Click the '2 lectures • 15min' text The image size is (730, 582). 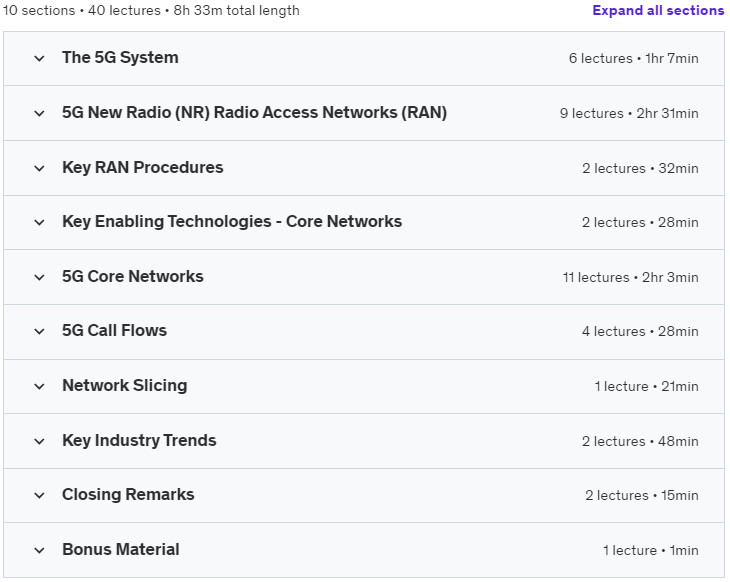point(642,495)
